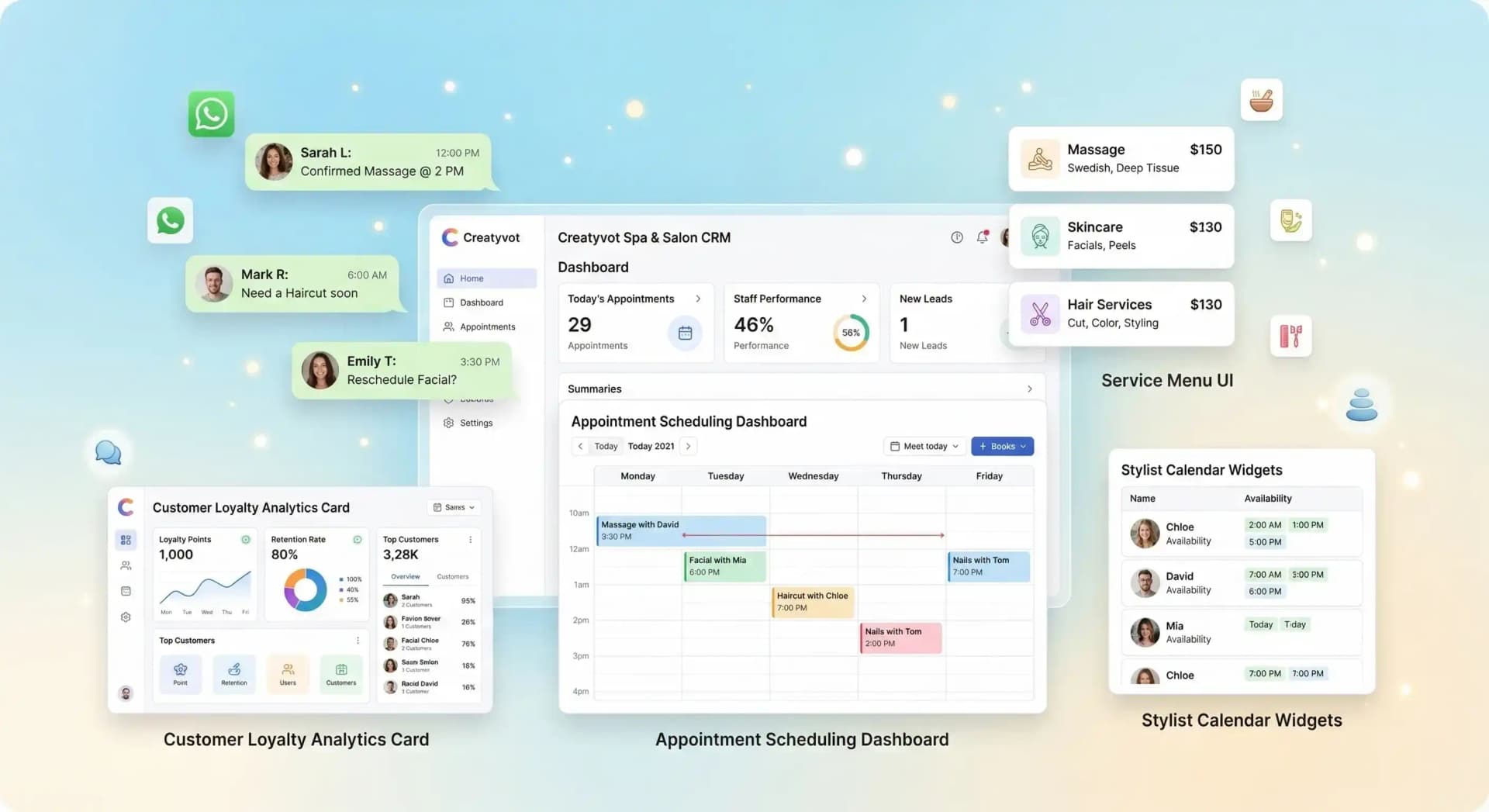Image resolution: width=1489 pixels, height=812 pixels.
Task: Select David's 6:00 PM availability slot
Action: pos(1265,592)
